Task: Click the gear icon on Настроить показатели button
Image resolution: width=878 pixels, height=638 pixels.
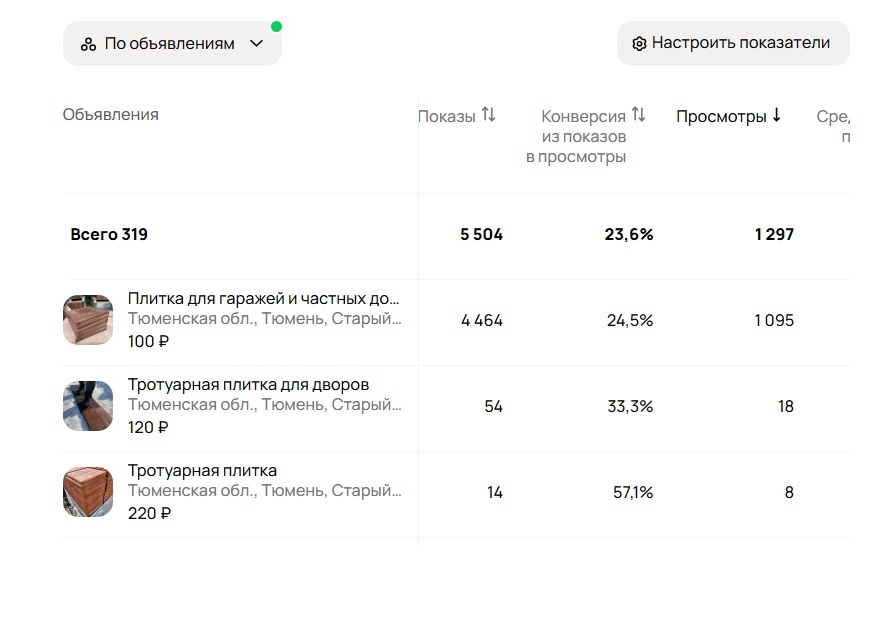Action: coord(637,43)
